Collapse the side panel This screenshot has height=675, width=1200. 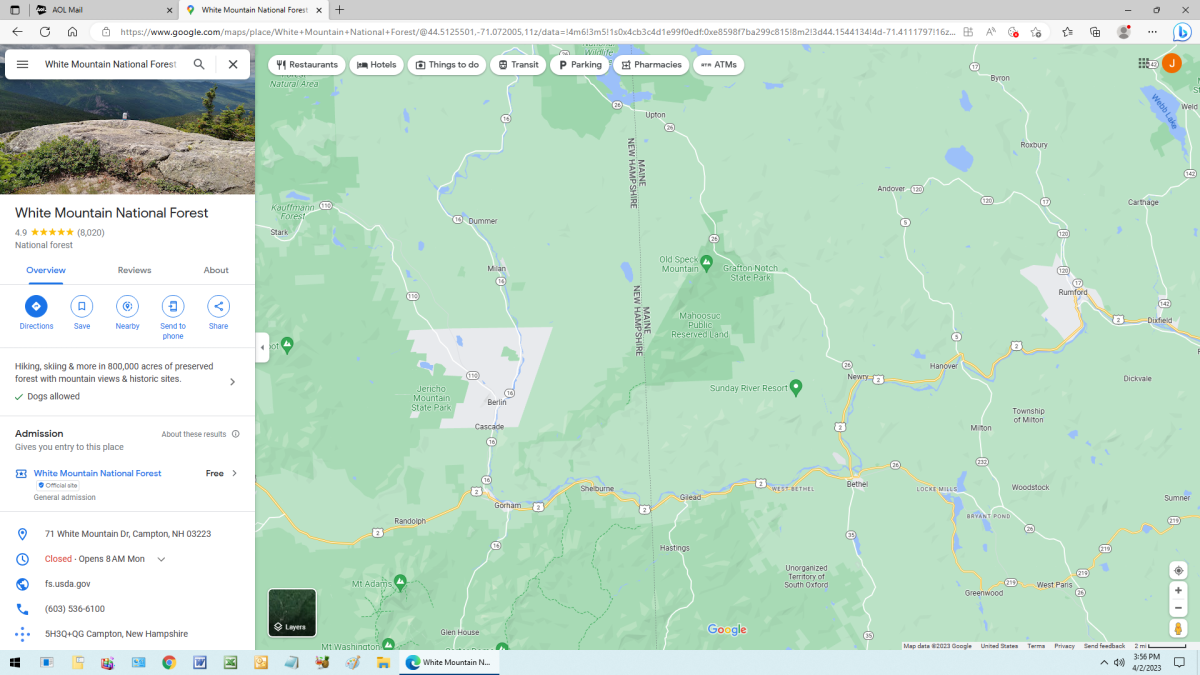pos(262,348)
